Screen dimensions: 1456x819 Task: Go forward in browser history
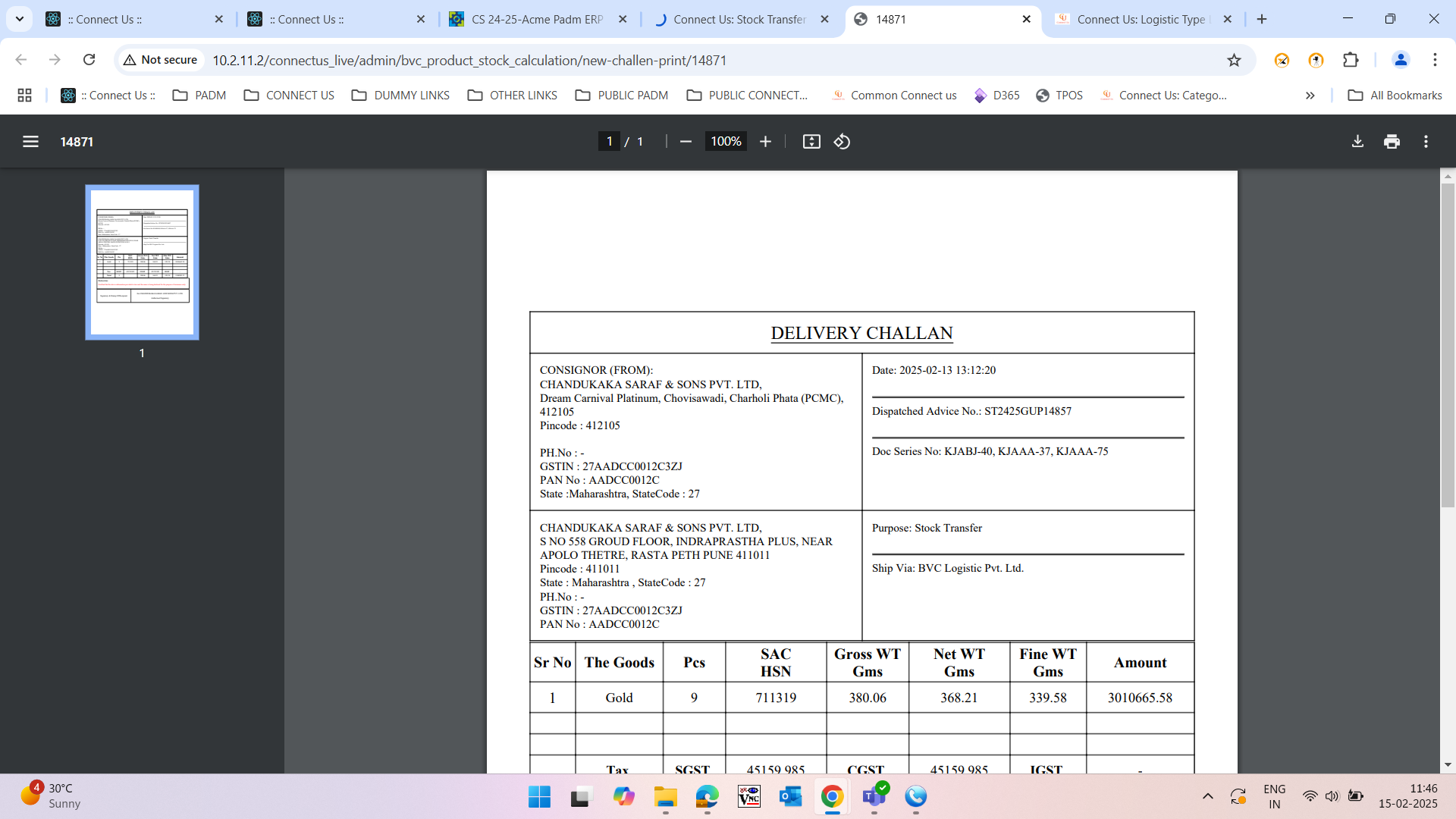[x=55, y=60]
